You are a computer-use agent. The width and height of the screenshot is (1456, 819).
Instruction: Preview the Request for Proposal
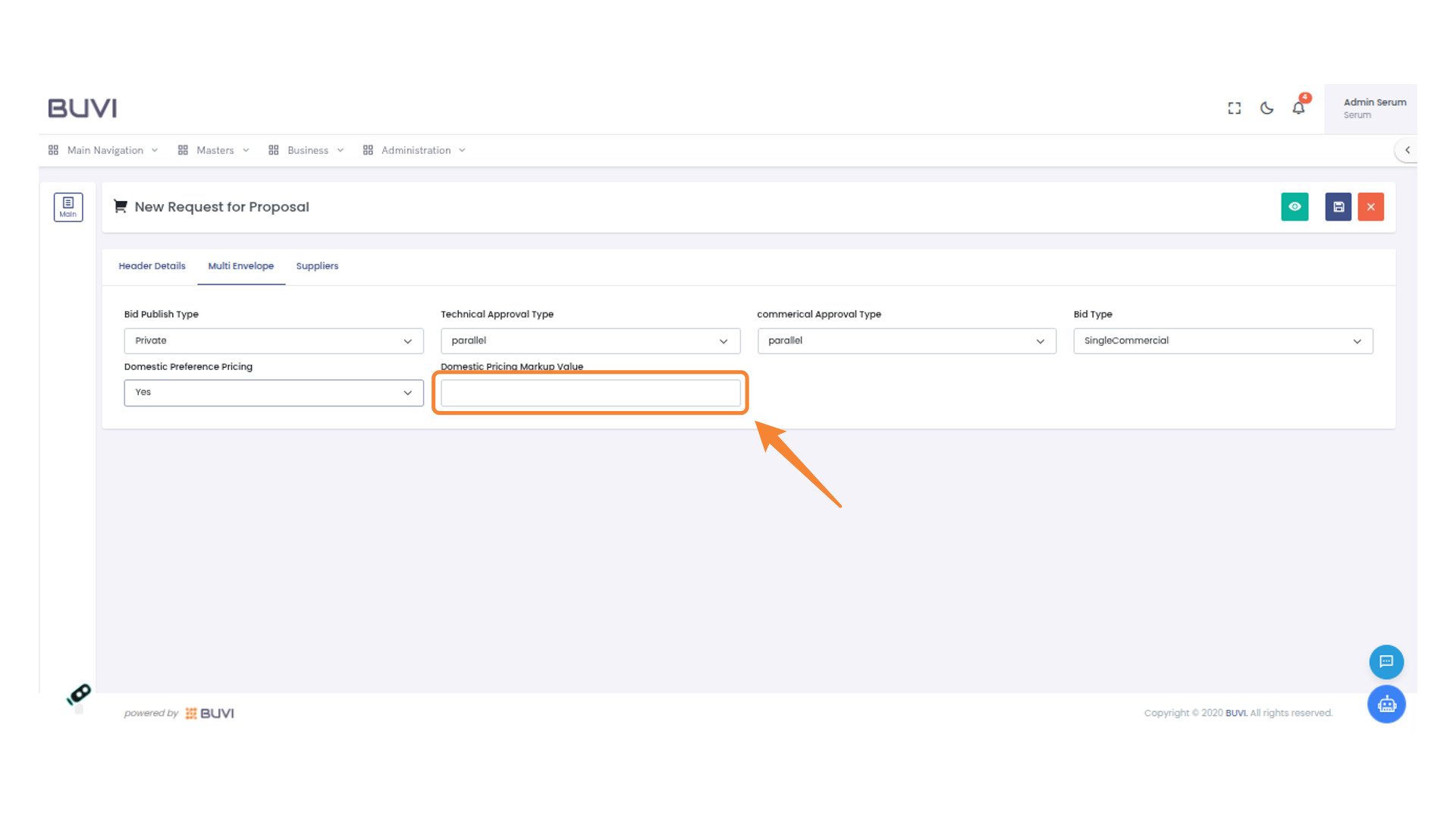[x=1294, y=206]
